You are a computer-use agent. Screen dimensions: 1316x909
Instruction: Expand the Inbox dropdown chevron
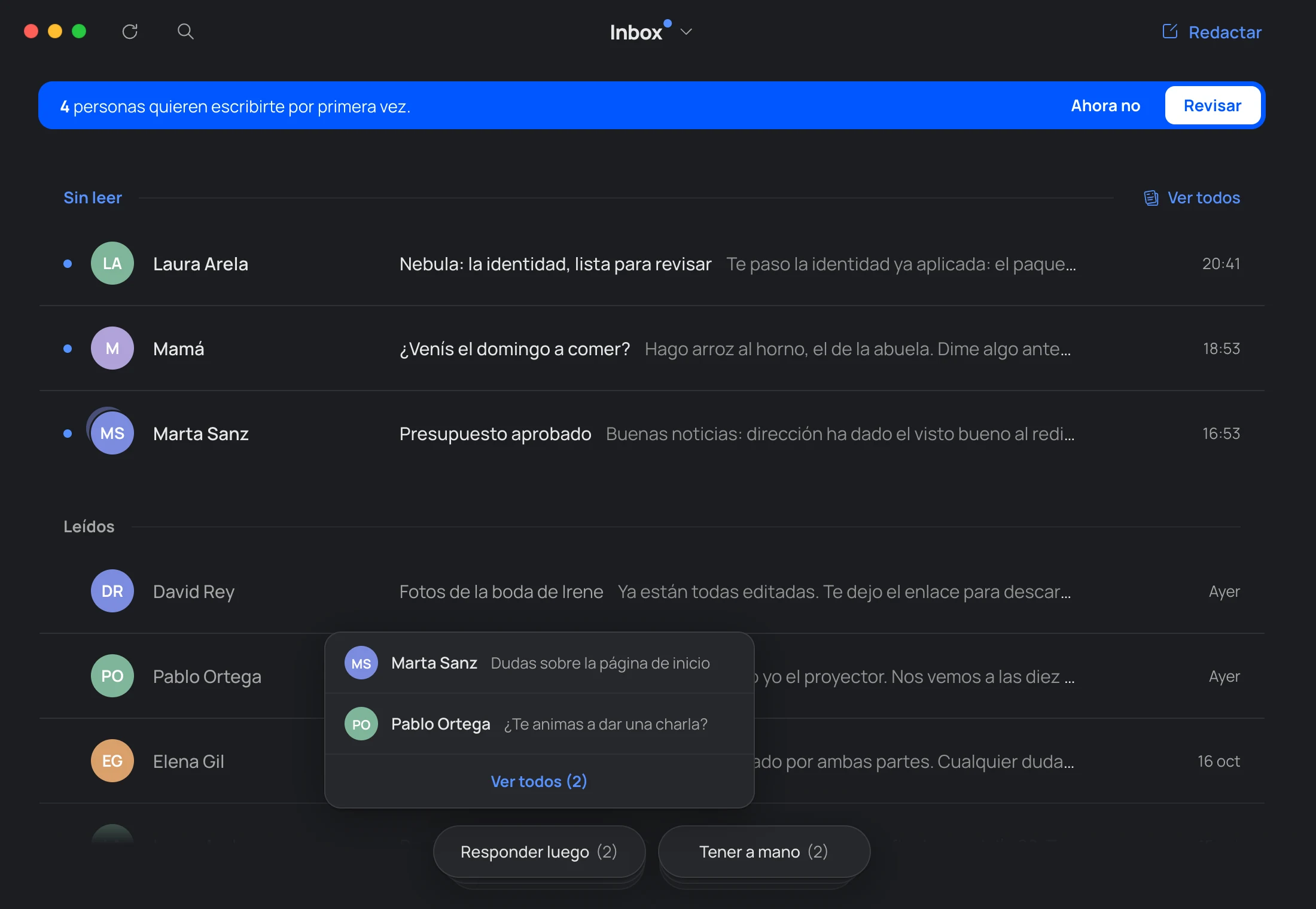tap(686, 32)
